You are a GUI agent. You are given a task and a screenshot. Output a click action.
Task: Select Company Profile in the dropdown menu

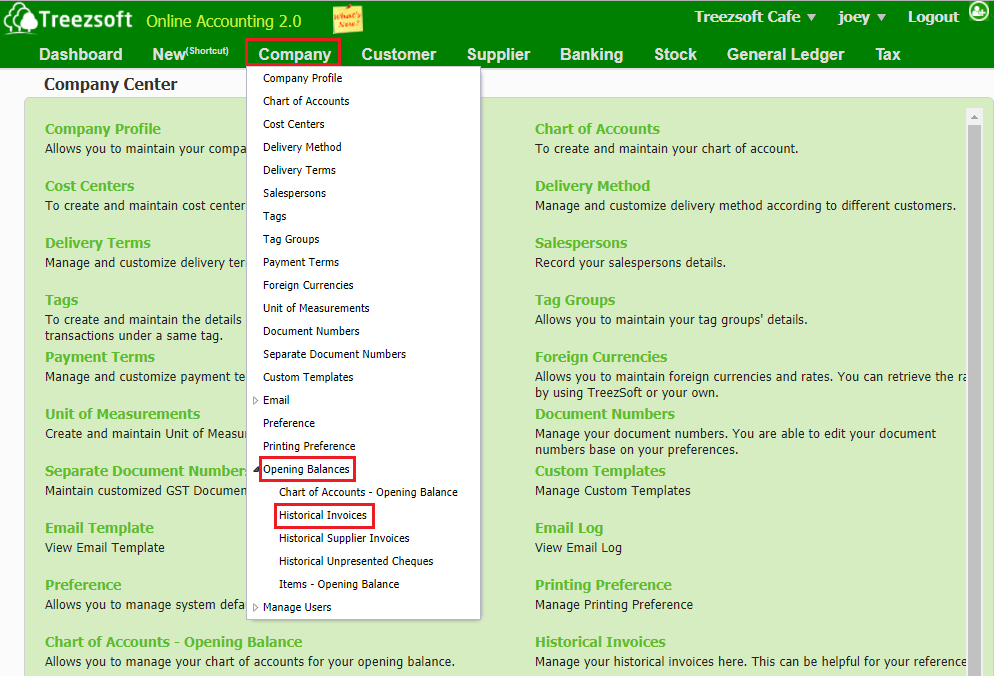pyautogui.click(x=302, y=78)
